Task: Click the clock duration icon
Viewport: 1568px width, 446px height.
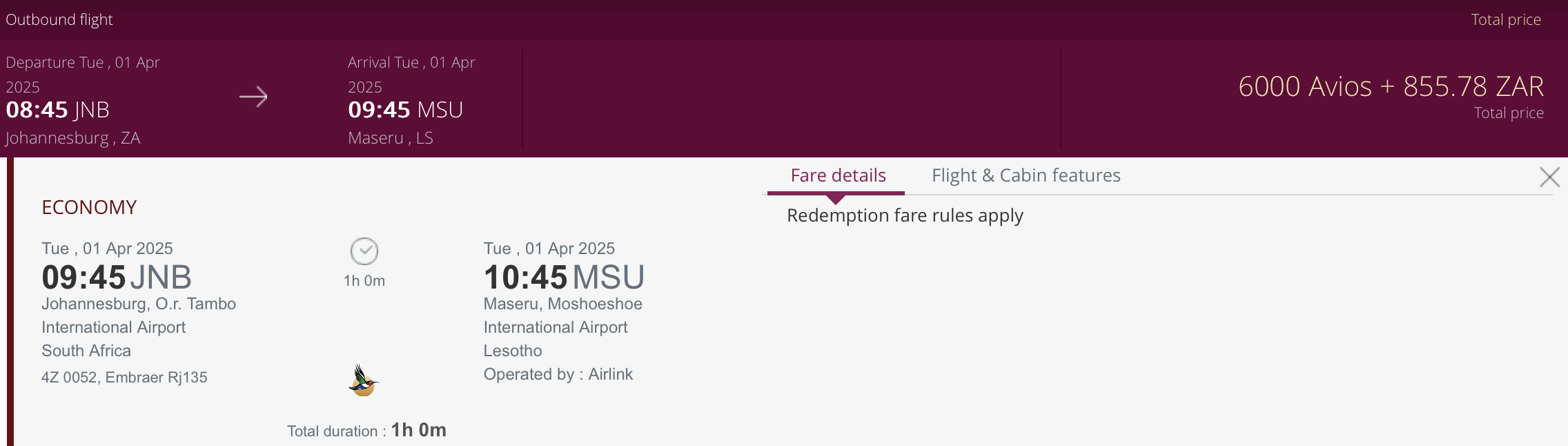Action: tap(364, 251)
